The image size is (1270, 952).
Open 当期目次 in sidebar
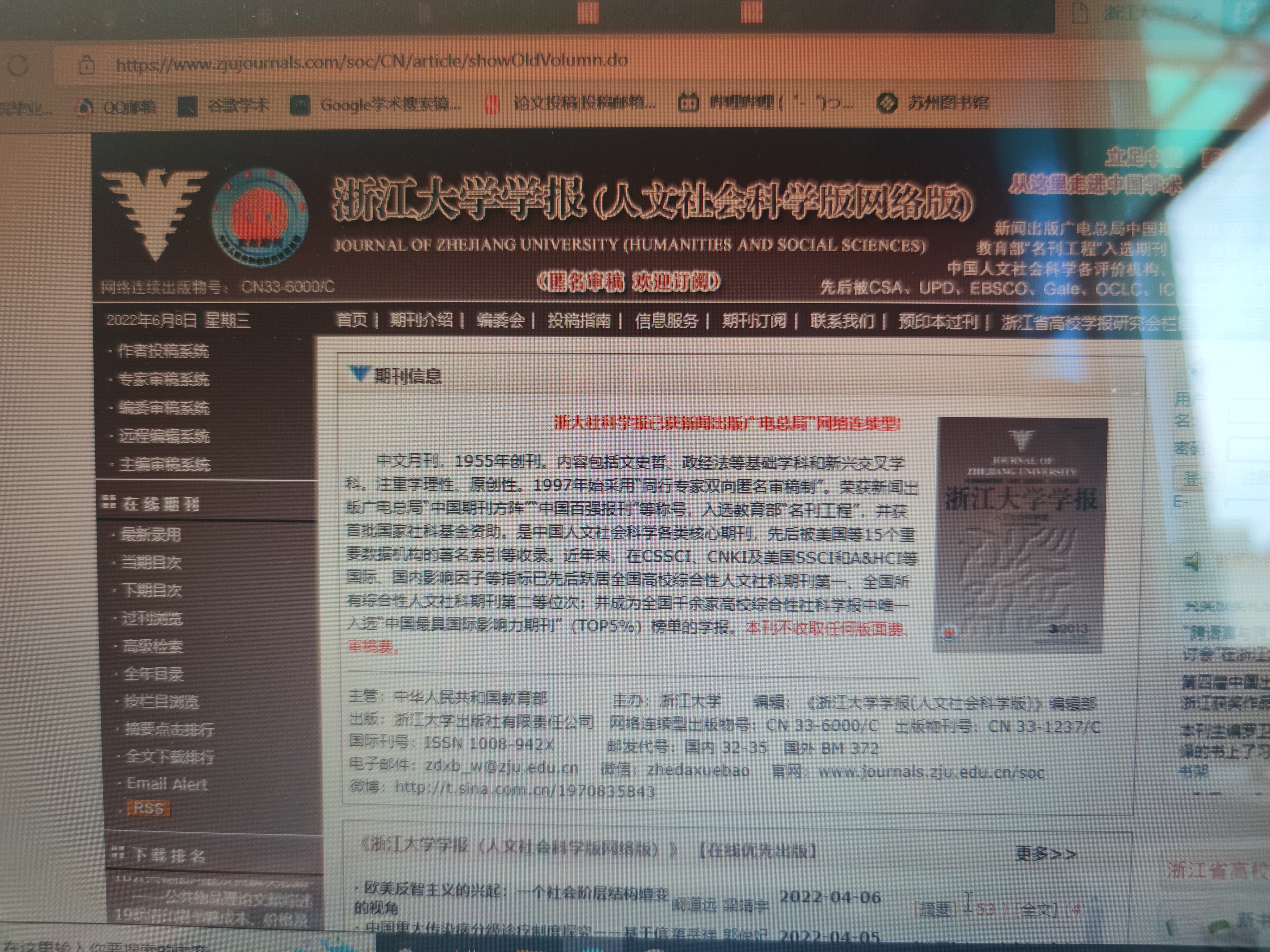click(x=152, y=563)
